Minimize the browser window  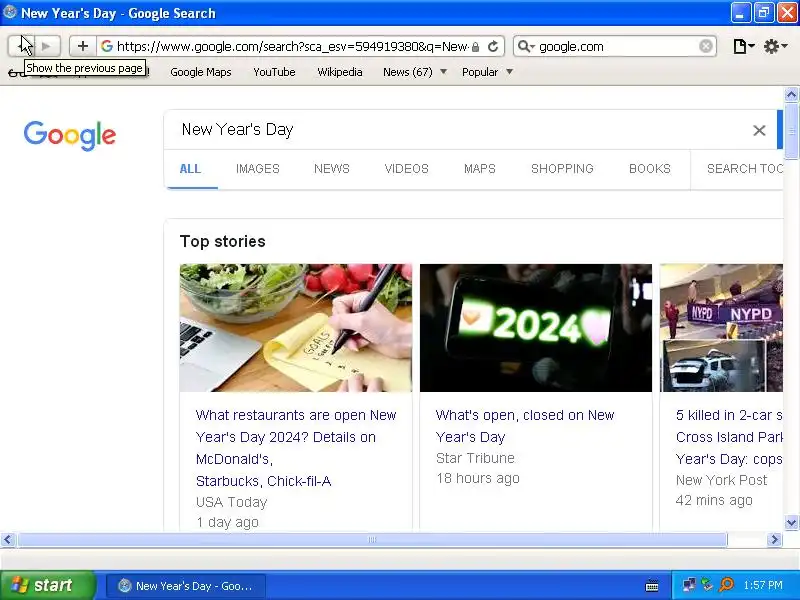pos(741,13)
